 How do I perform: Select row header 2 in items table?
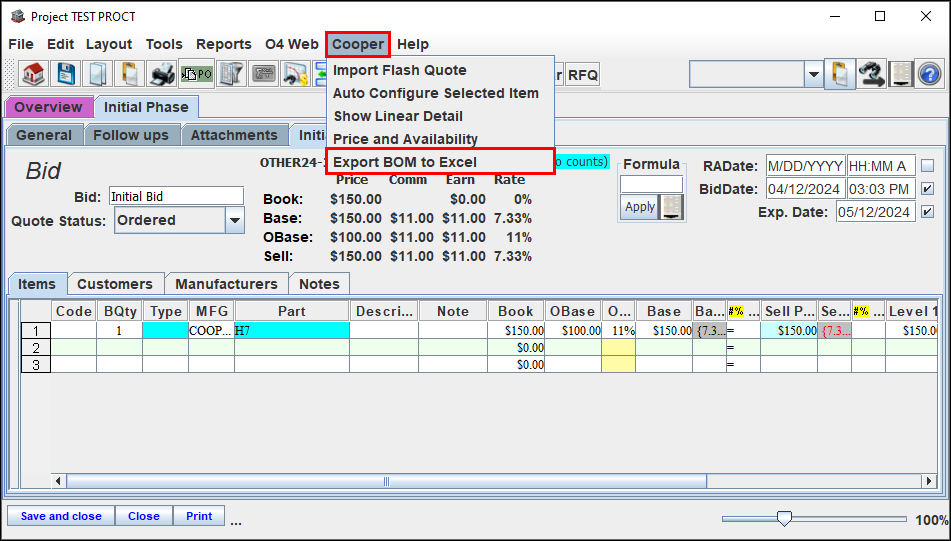(36, 348)
